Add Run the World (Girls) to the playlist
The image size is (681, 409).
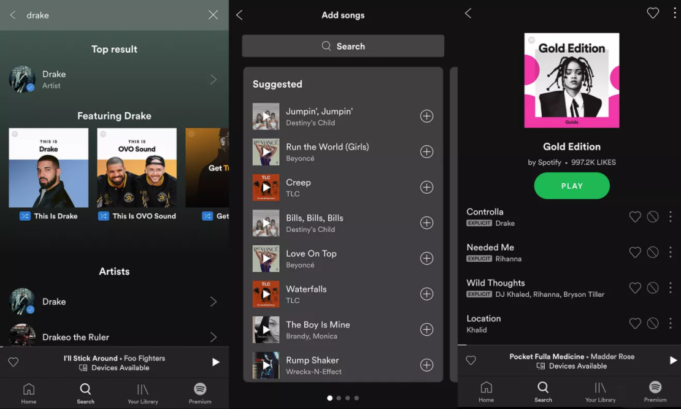coord(426,152)
